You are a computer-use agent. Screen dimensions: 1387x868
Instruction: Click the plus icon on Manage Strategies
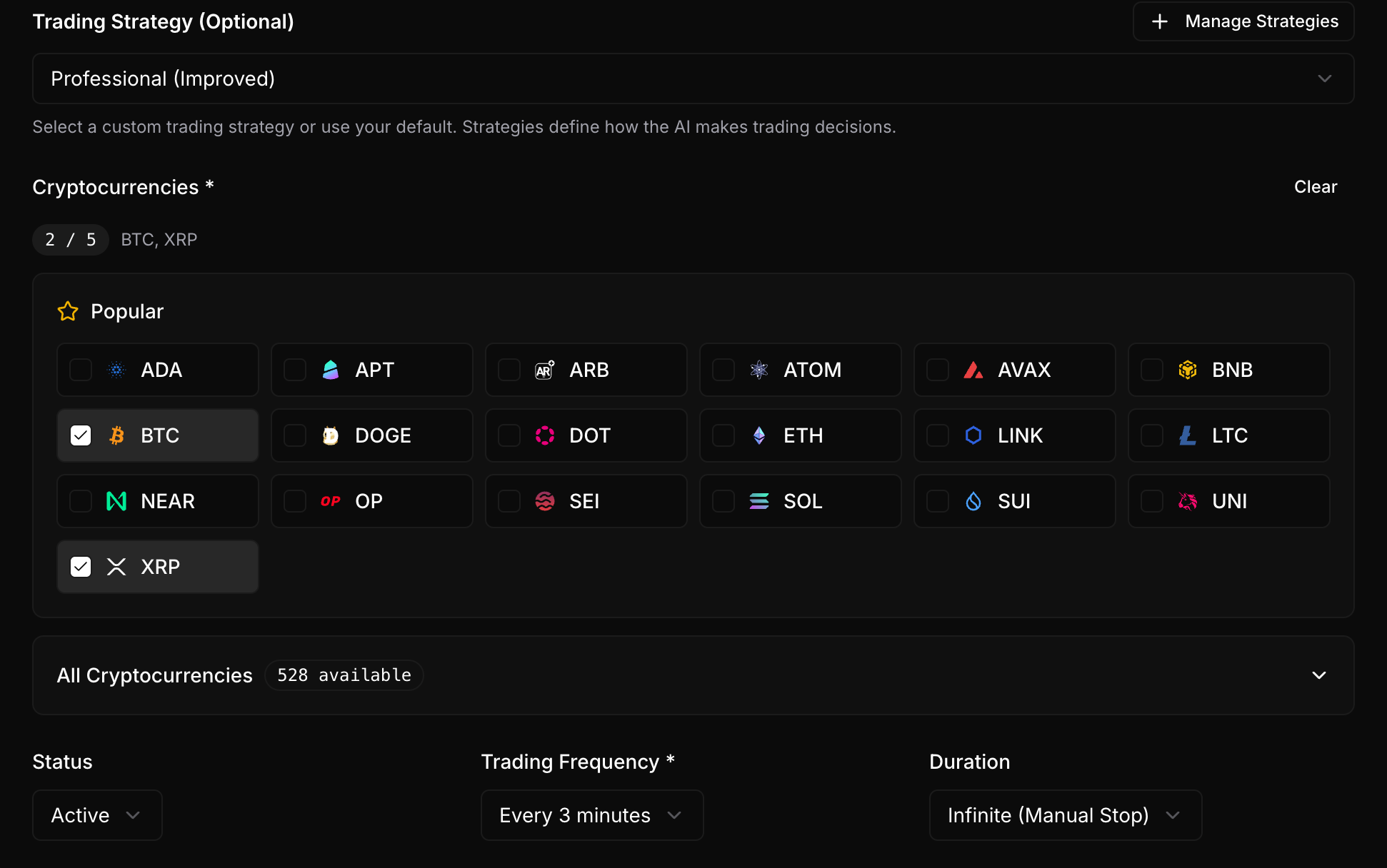tap(1159, 21)
